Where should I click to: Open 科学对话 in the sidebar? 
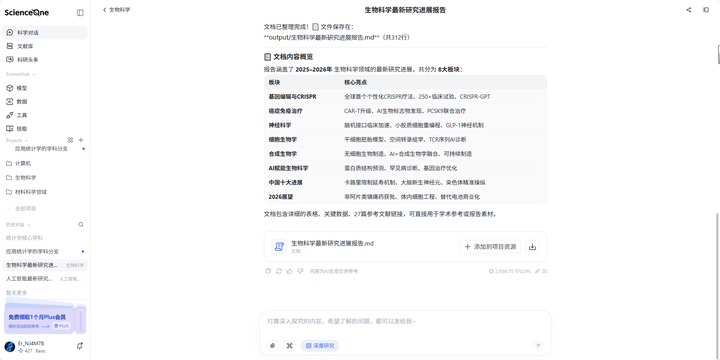click(45, 33)
